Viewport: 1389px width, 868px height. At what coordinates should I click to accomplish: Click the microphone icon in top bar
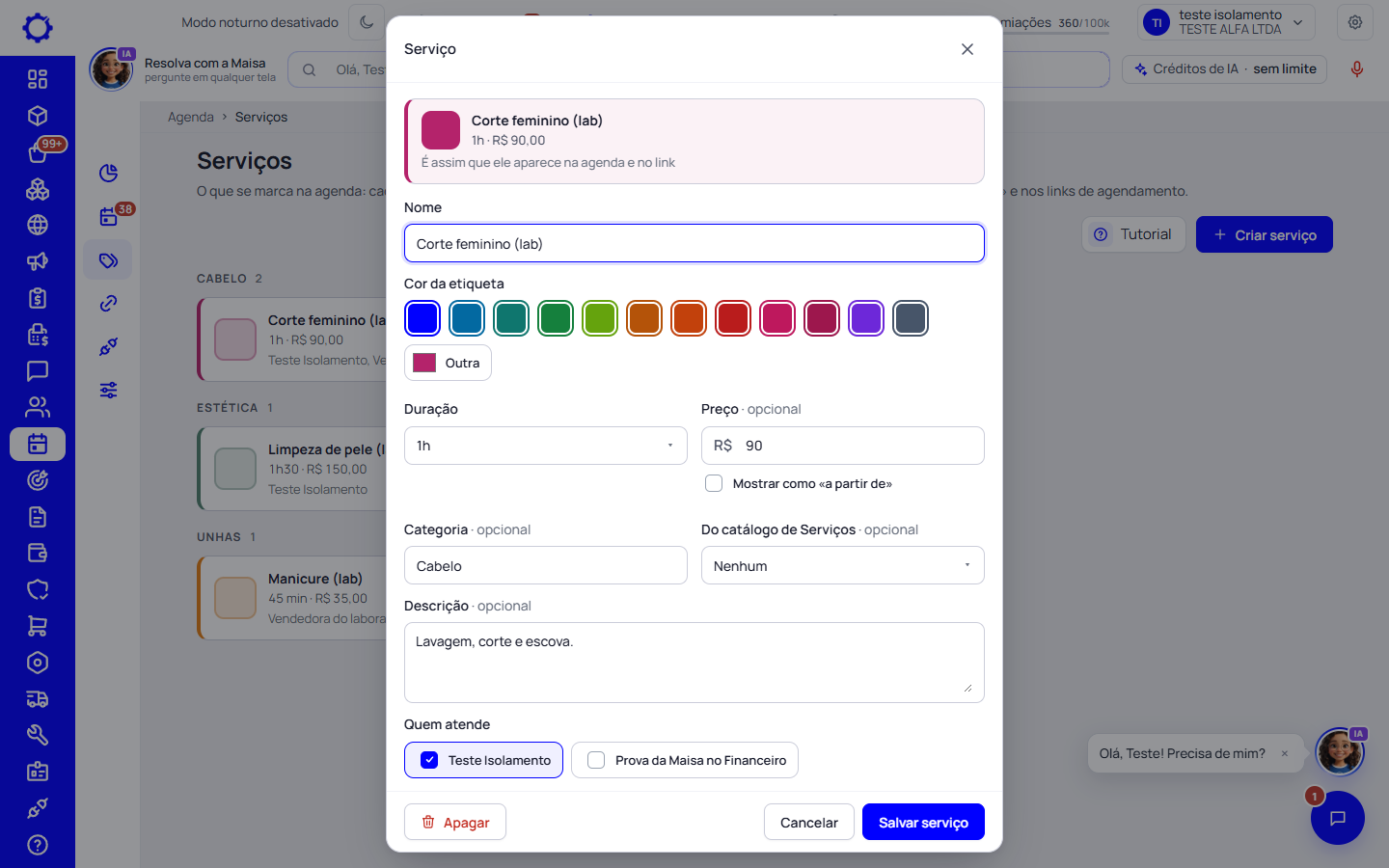[x=1356, y=69]
